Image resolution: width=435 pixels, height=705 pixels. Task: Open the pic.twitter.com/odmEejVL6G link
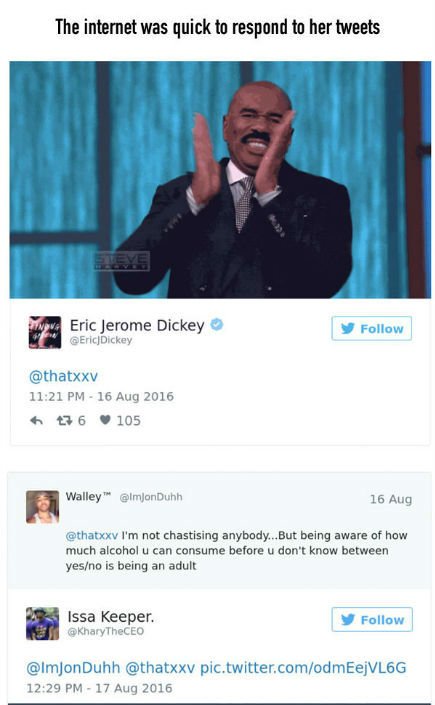[x=303, y=668]
